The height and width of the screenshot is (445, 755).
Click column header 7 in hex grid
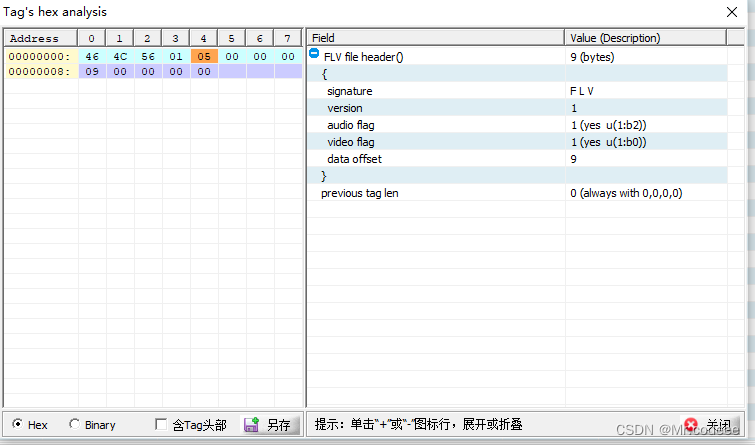tap(287, 38)
